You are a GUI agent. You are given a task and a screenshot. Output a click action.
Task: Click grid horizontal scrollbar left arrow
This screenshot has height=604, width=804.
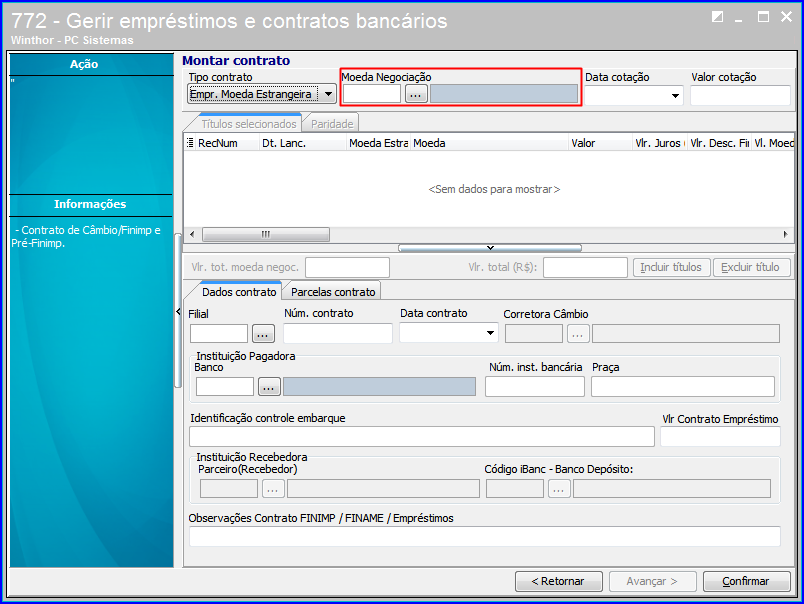192,234
